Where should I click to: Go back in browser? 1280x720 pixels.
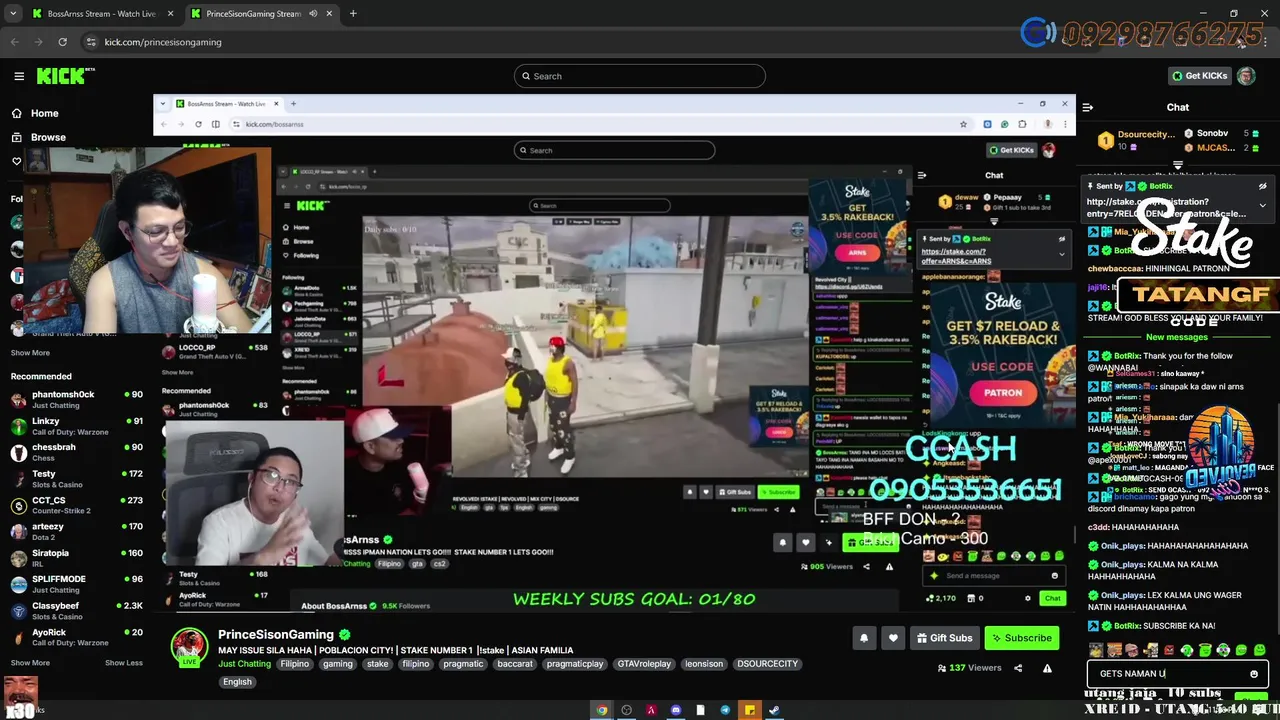tap(15, 42)
